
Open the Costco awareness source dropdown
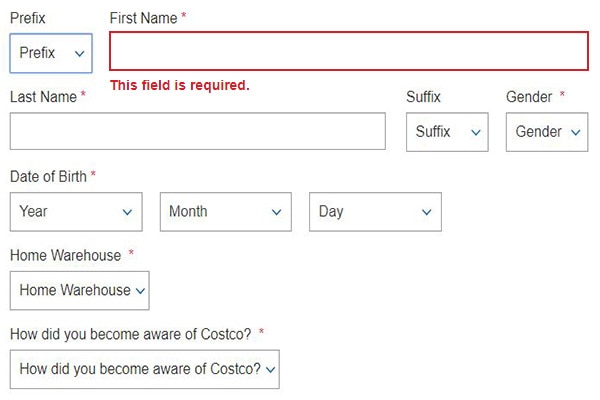144,369
